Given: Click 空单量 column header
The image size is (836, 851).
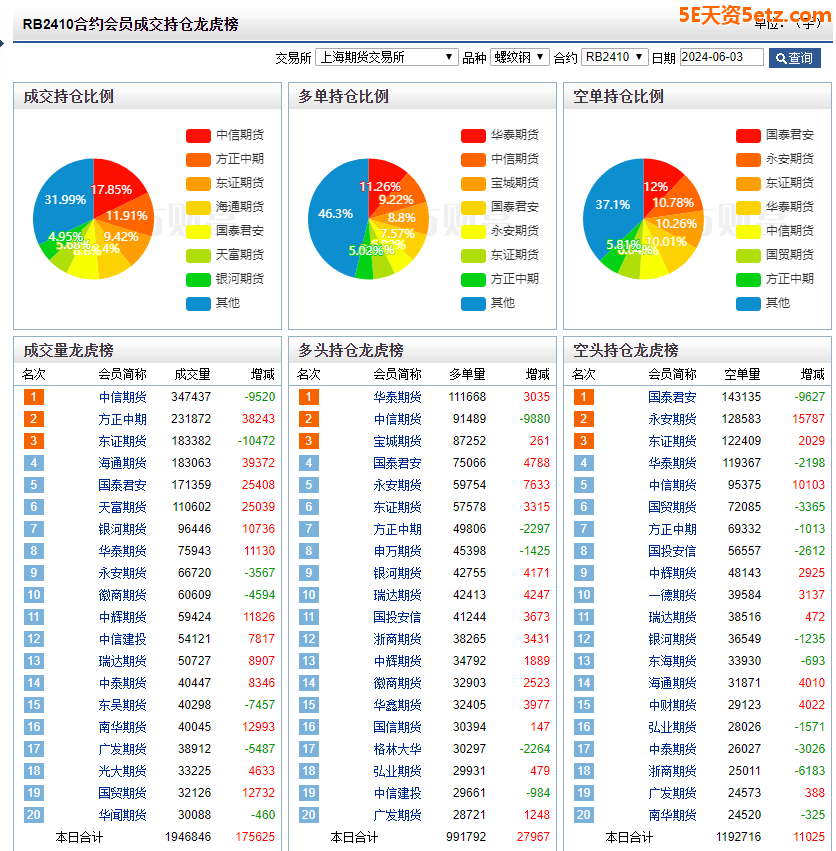Looking at the screenshot, I should click(742, 374).
